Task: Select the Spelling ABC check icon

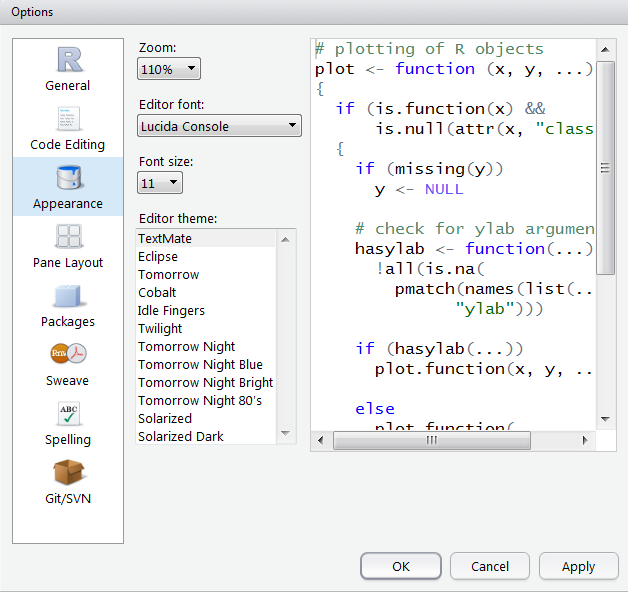Action: [x=68, y=414]
